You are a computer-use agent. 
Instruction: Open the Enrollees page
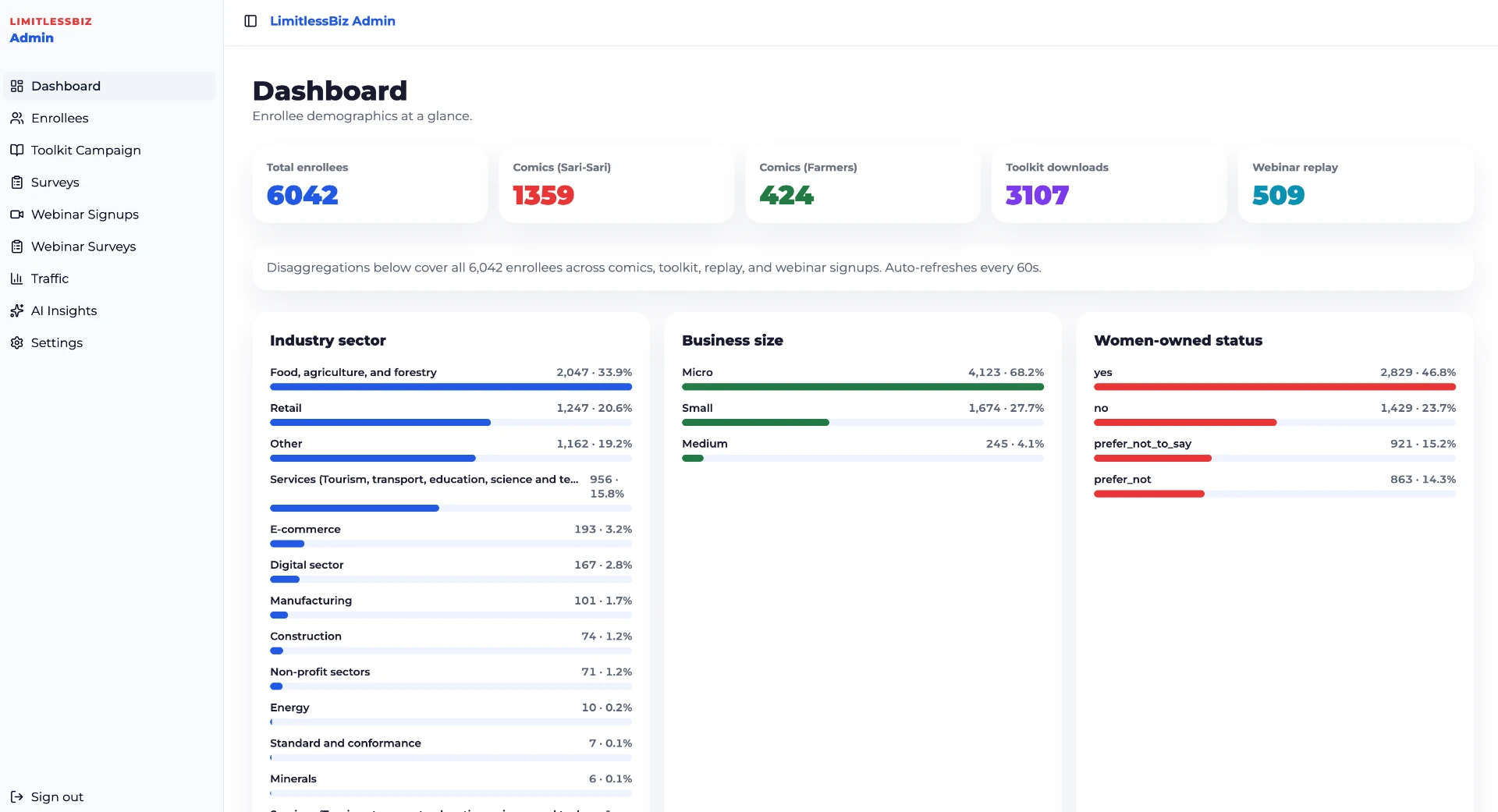pos(109,118)
